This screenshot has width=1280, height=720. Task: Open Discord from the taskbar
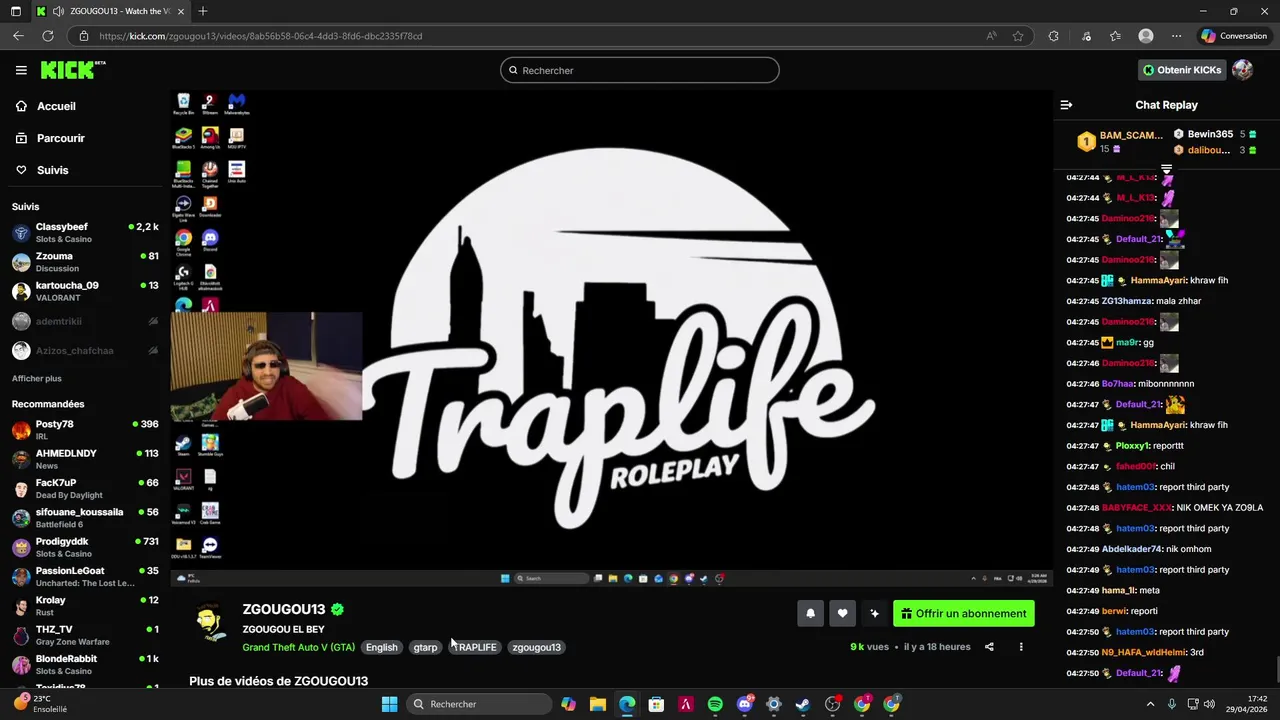744,704
